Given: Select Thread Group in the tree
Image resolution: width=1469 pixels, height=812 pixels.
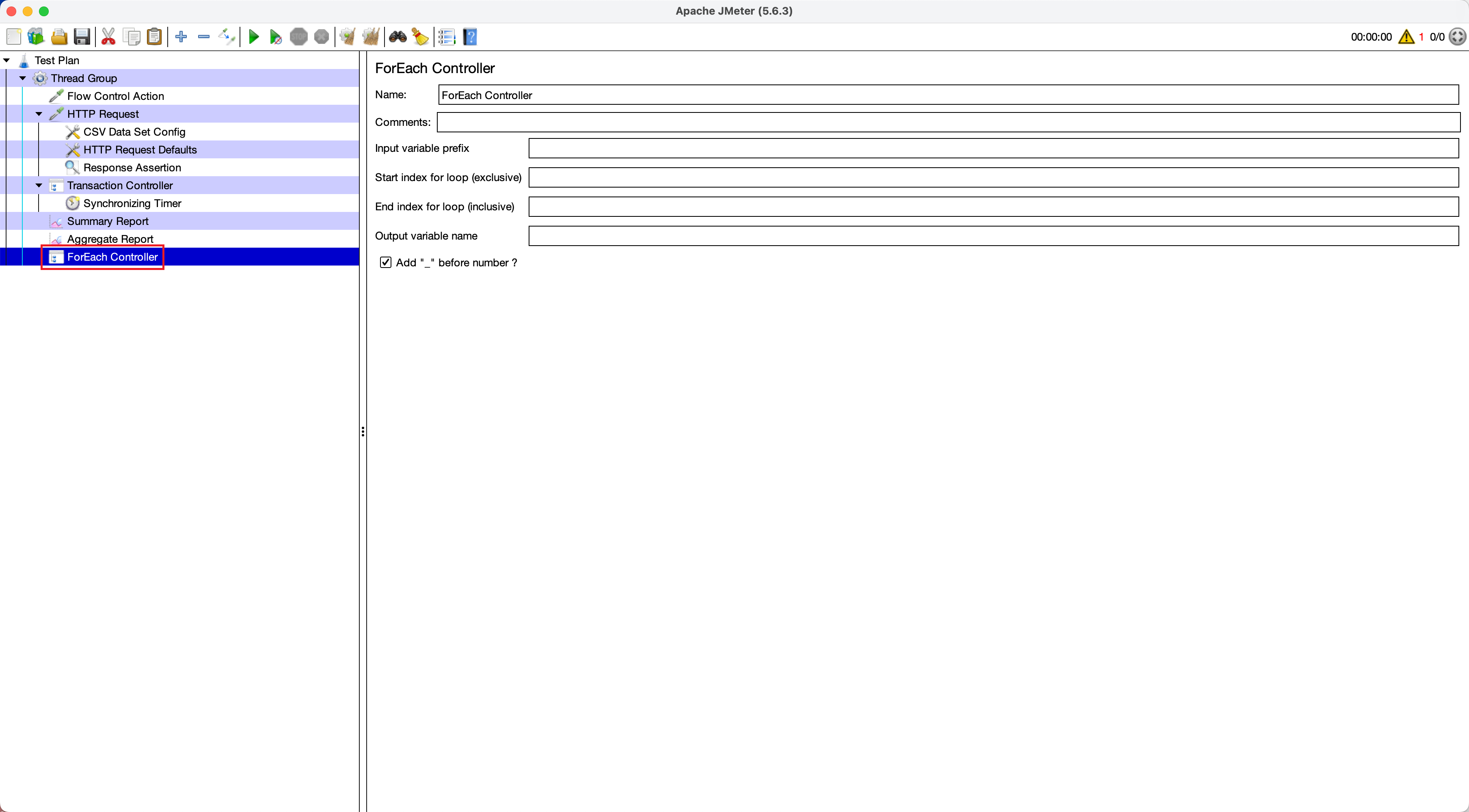Looking at the screenshot, I should pyautogui.click(x=84, y=78).
